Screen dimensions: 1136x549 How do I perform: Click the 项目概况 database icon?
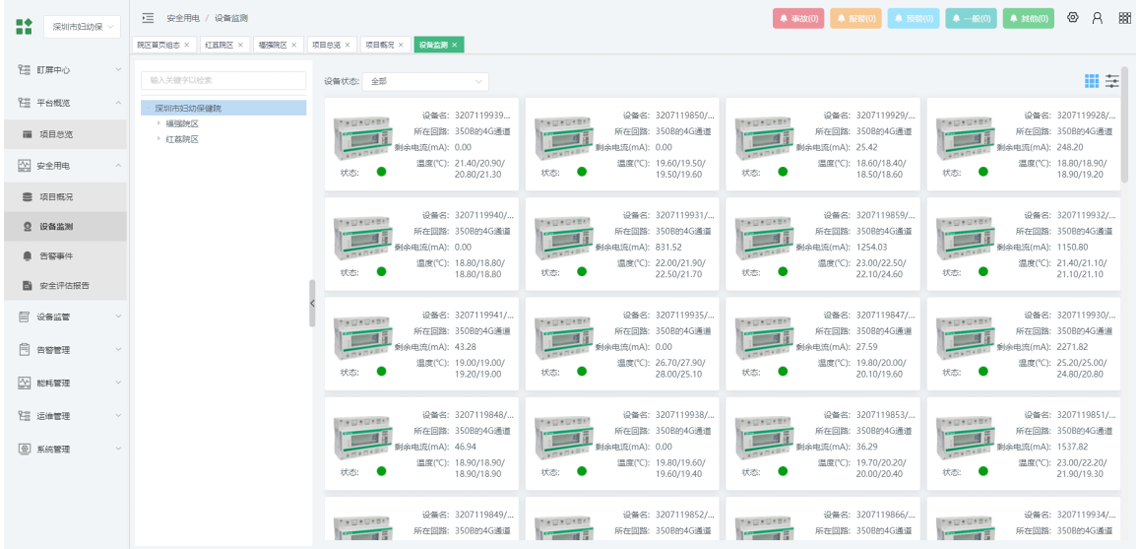[27, 197]
